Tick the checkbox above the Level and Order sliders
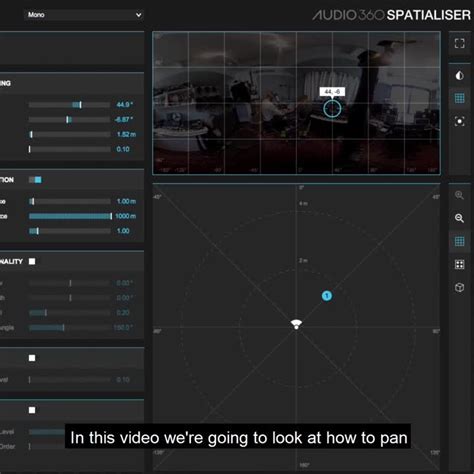Screen dimensions: 474x474 click(x=32, y=410)
